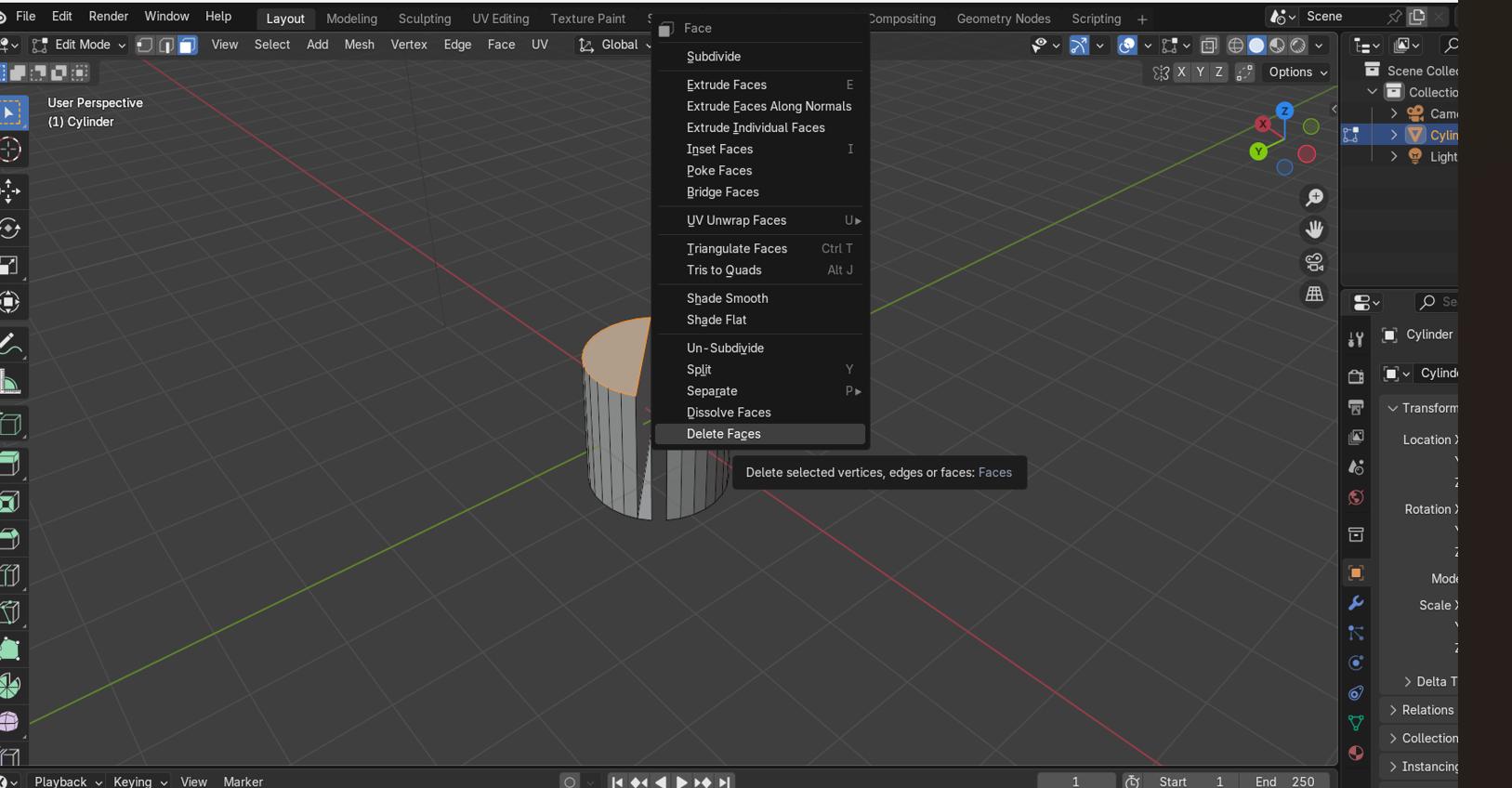The image size is (1512, 788).
Task: Open the Edit Mode dropdown
Action: coord(78,45)
